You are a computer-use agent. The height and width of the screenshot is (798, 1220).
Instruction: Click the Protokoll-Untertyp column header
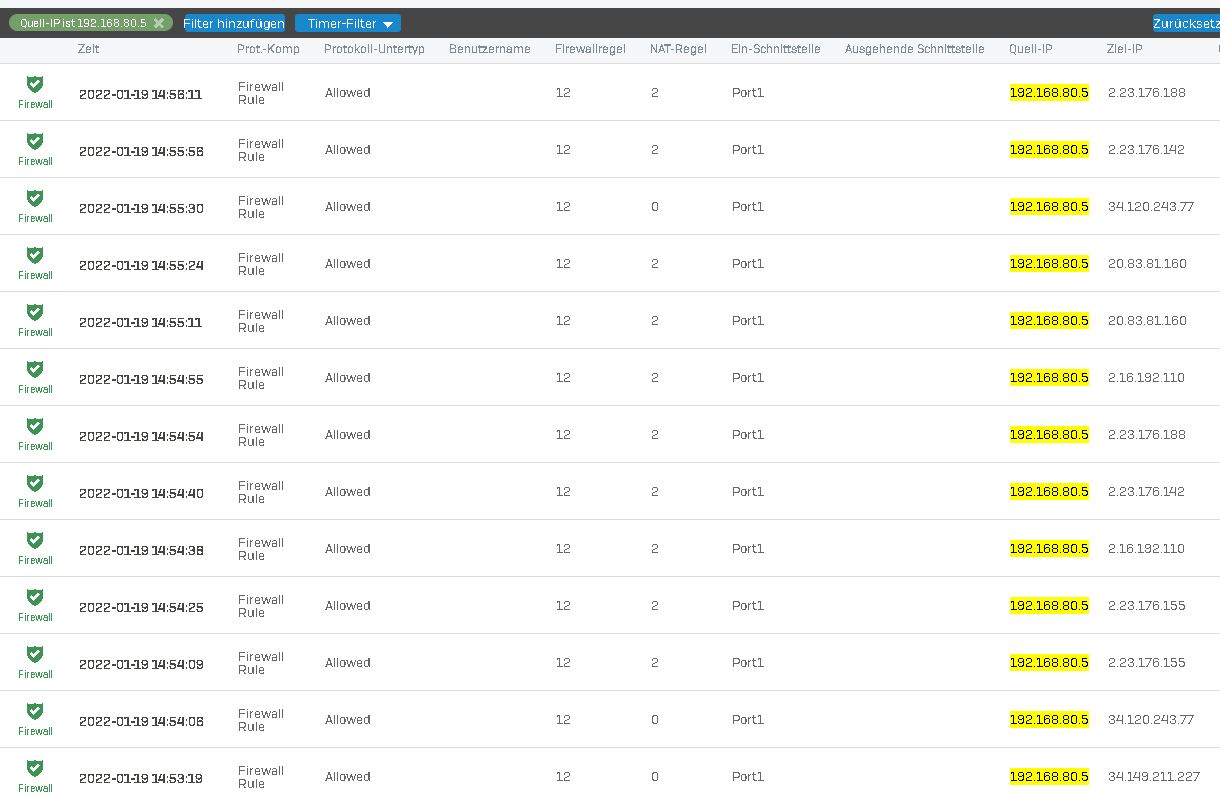pos(374,49)
